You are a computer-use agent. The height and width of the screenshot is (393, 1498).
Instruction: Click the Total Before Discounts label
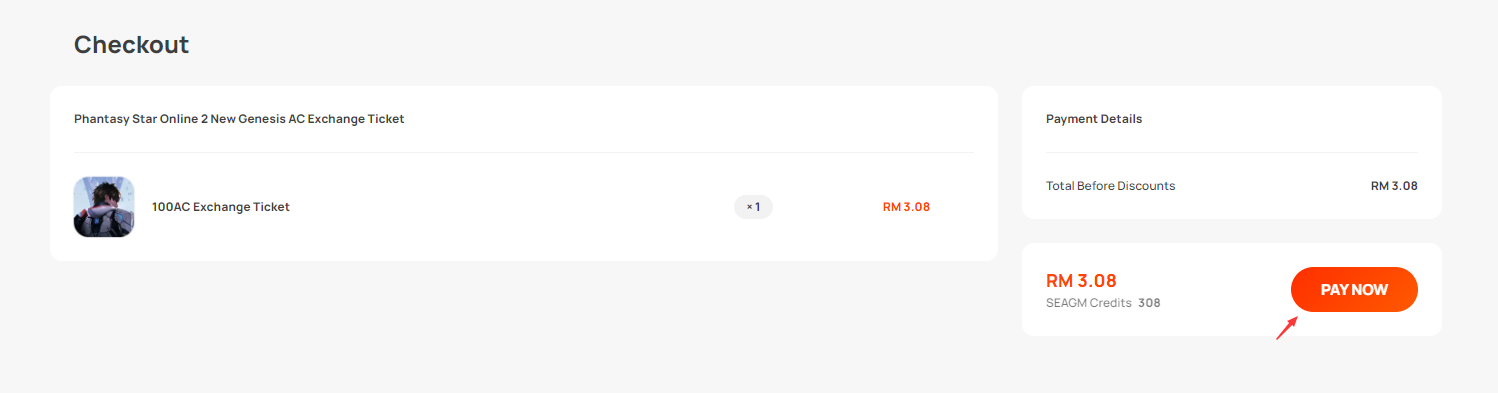pyautogui.click(x=1111, y=186)
